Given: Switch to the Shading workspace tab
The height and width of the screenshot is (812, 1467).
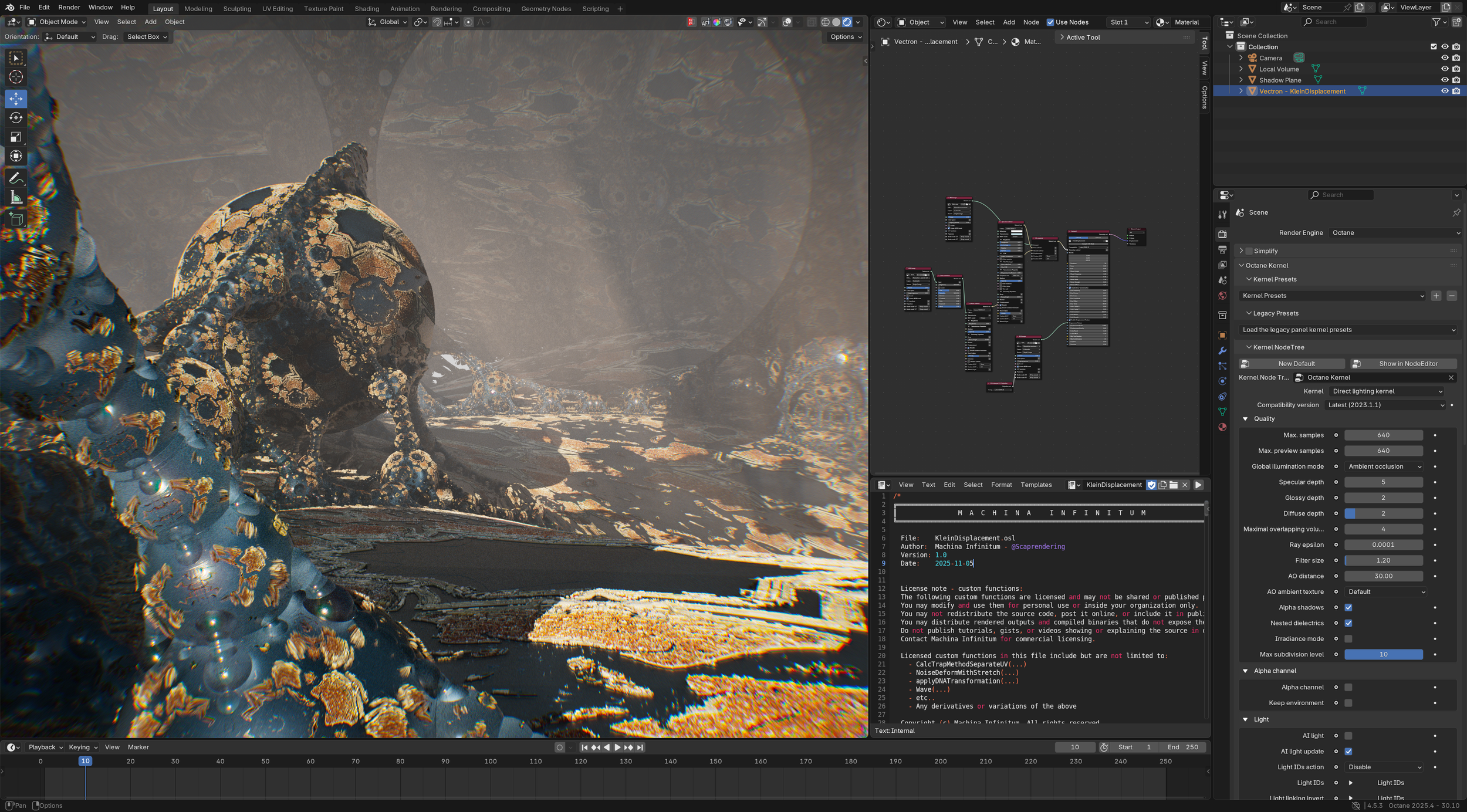Looking at the screenshot, I should (366, 9).
